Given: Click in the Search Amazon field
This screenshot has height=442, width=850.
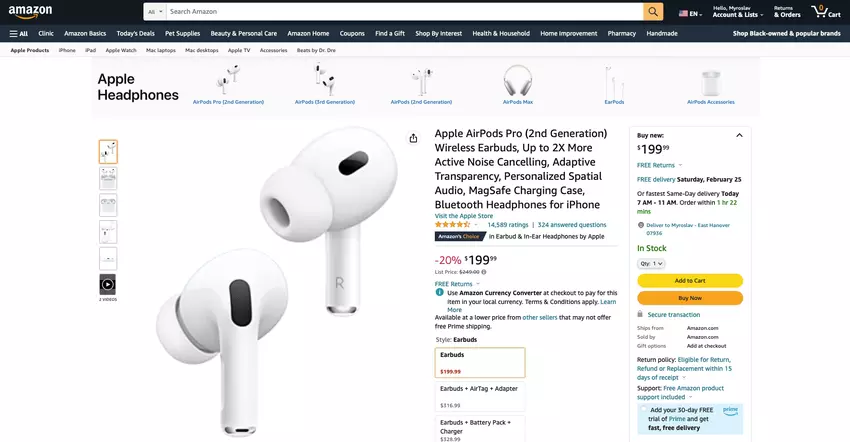Looking at the screenshot, I should pyautogui.click(x=405, y=11).
